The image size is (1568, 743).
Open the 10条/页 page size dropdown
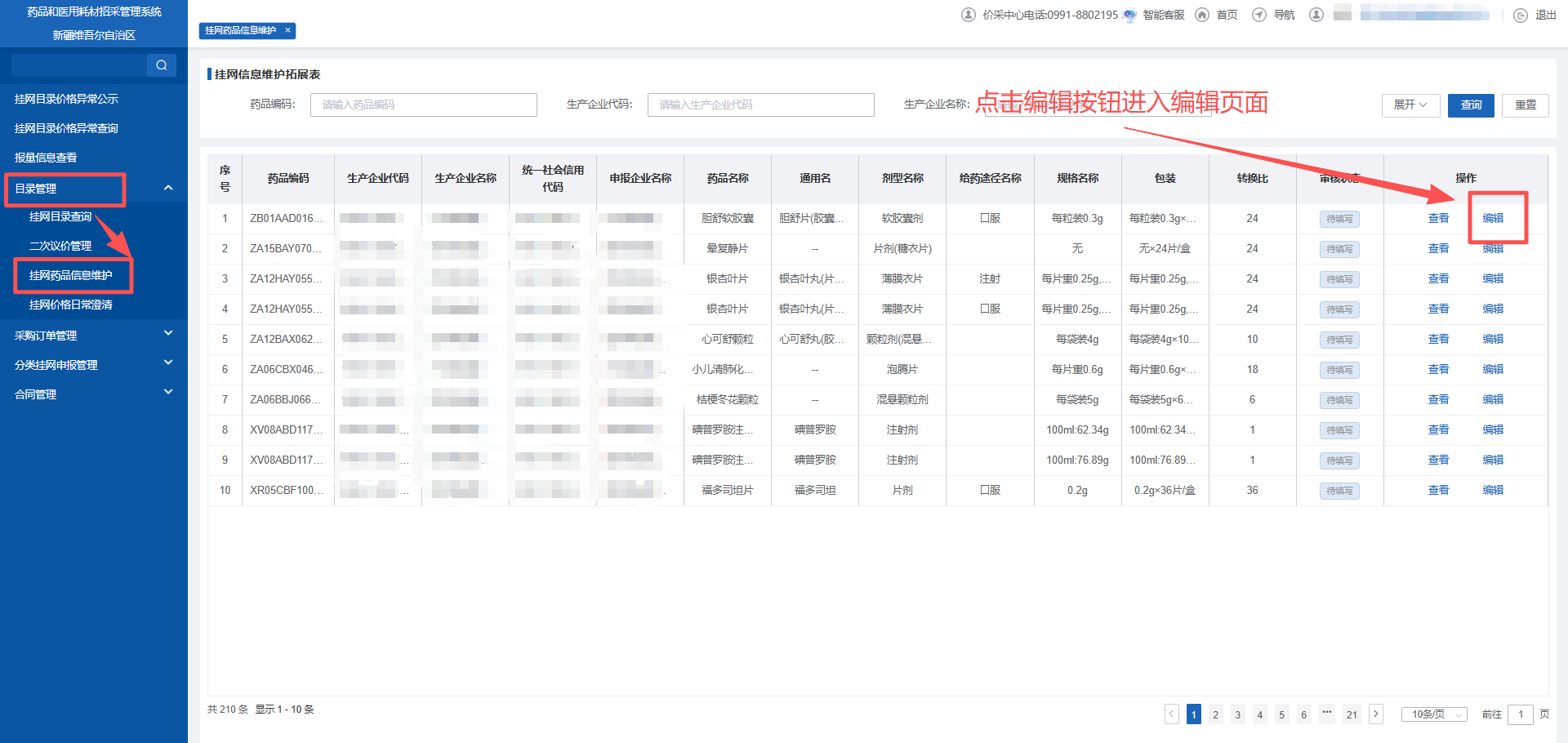coord(1434,714)
